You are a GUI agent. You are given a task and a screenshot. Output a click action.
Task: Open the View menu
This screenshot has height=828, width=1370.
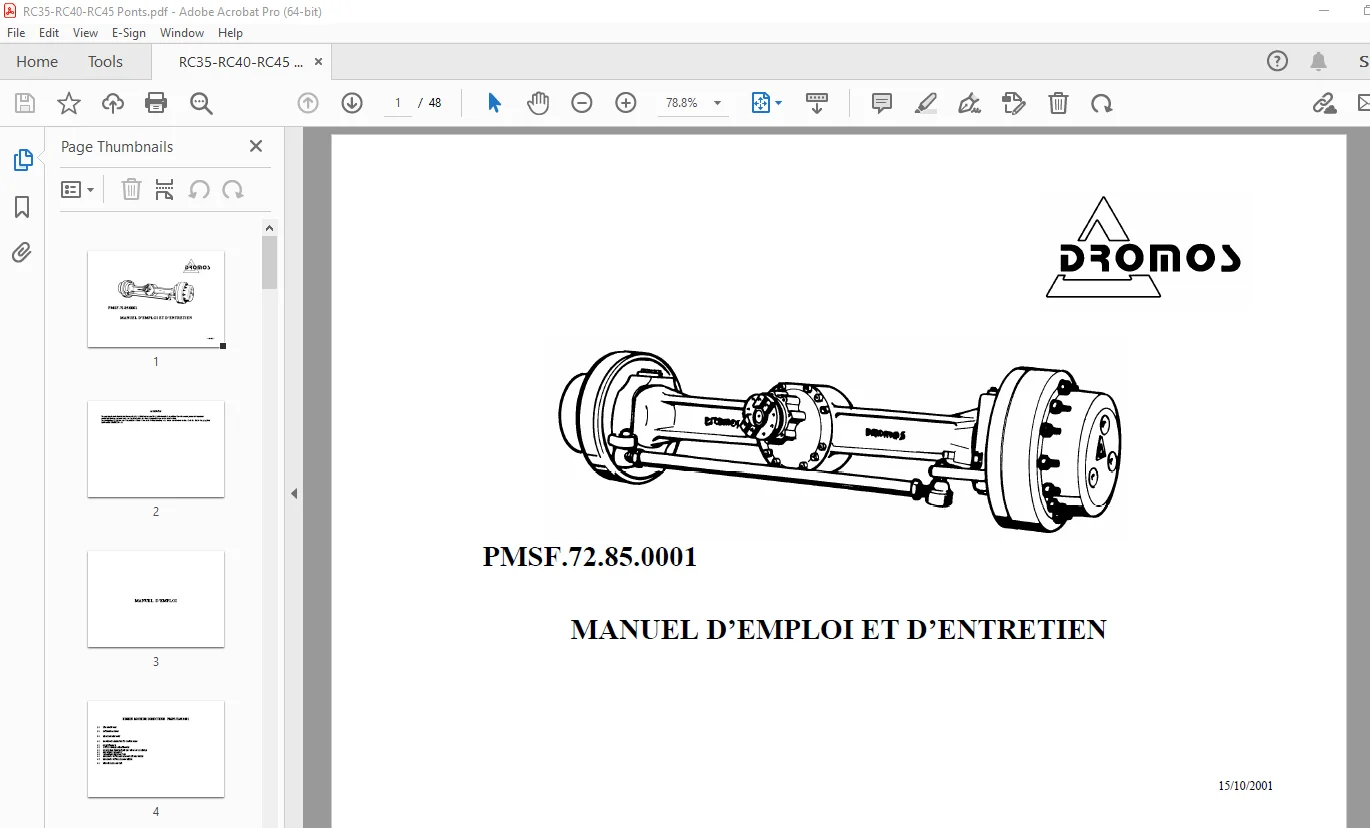[x=86, y=33]
